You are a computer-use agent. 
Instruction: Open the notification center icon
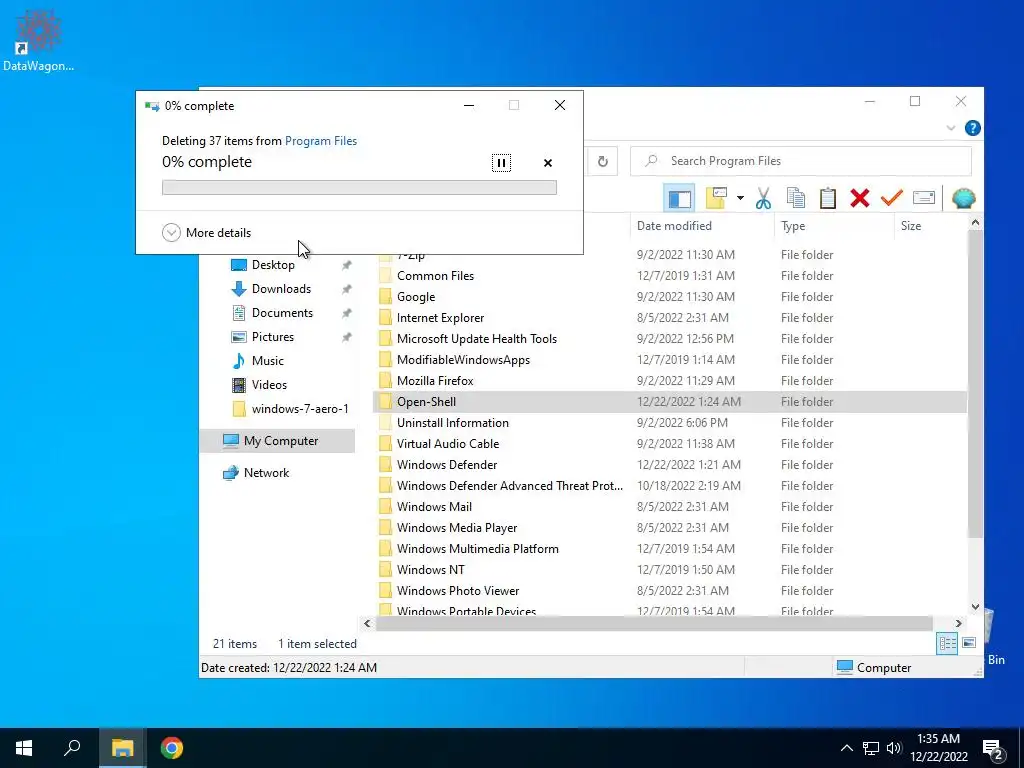click(x=993, y=748)
